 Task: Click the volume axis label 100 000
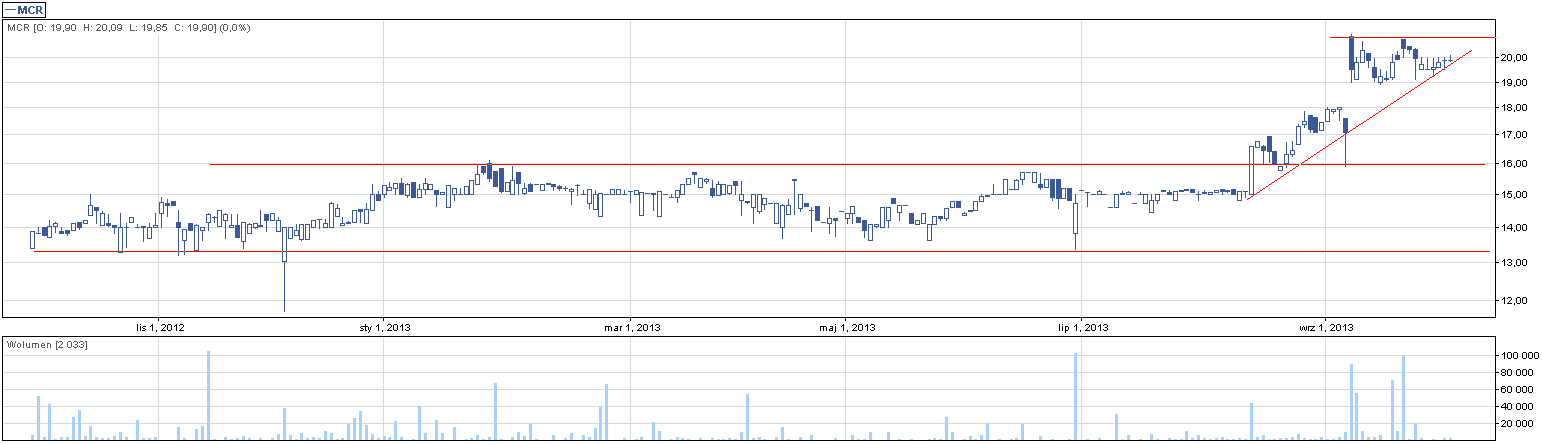point(1519,355)
